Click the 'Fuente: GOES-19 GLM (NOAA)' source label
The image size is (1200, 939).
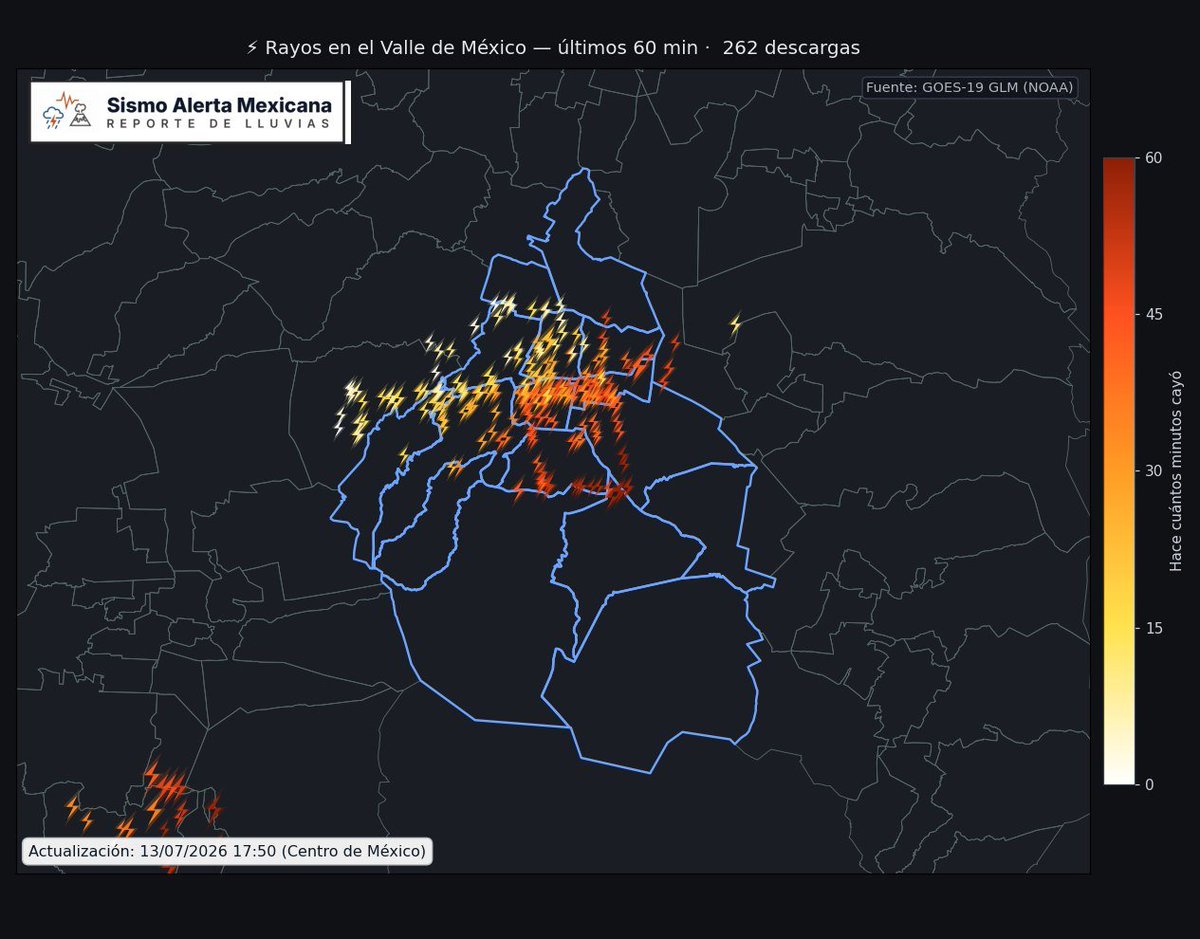pyautogui.click(x=969, y=87)
